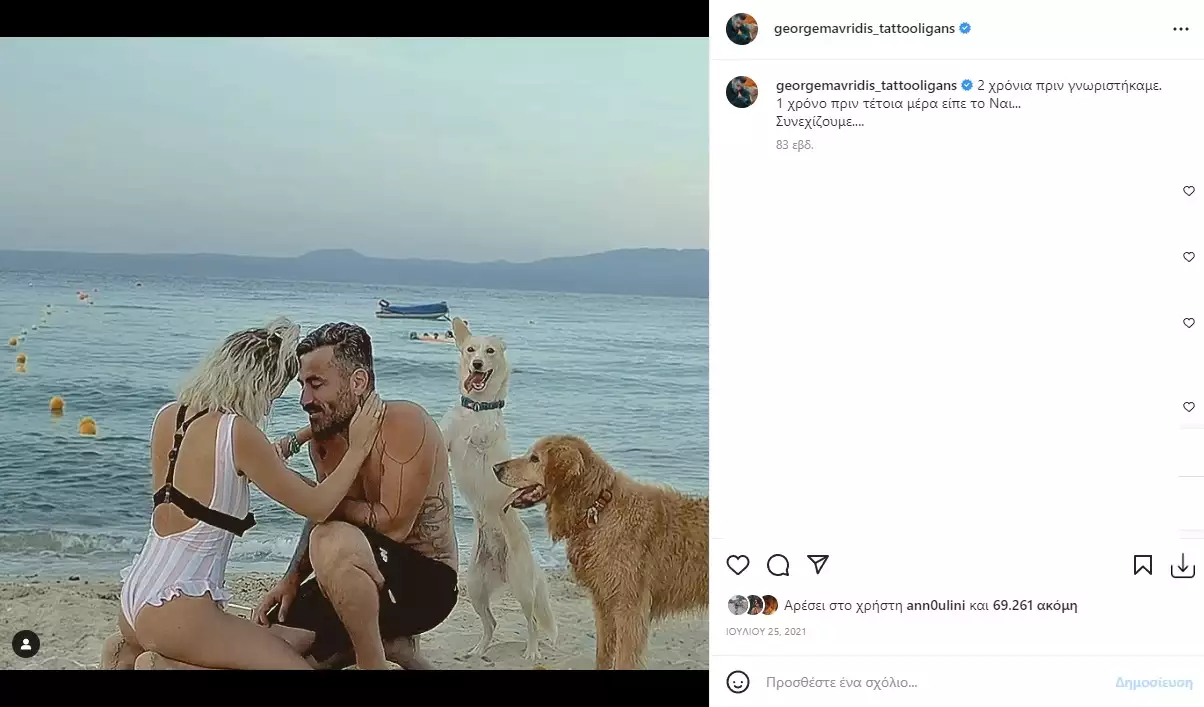Viewport: 1204px width, 707px height.
Task: Like the first comment heart
Action: tap(1189, 191)
